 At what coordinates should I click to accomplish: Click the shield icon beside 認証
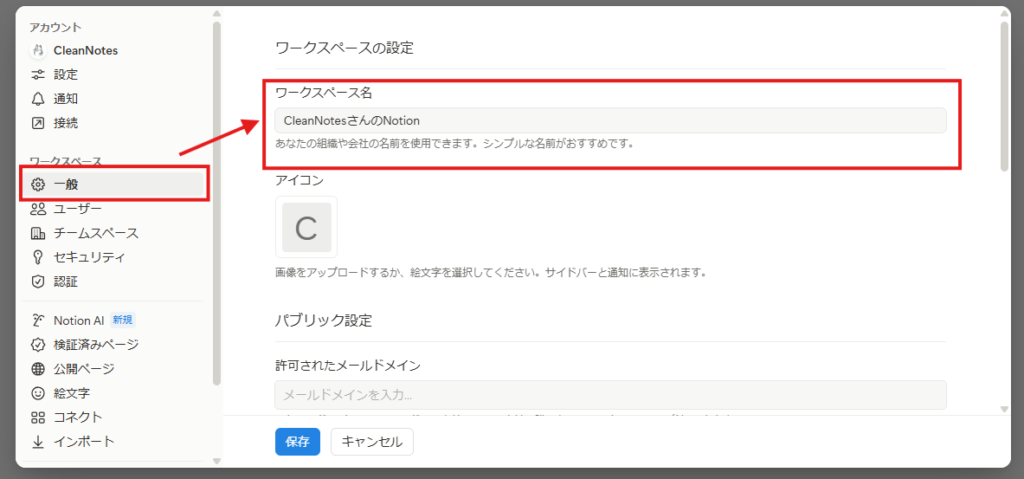point(38,282)
